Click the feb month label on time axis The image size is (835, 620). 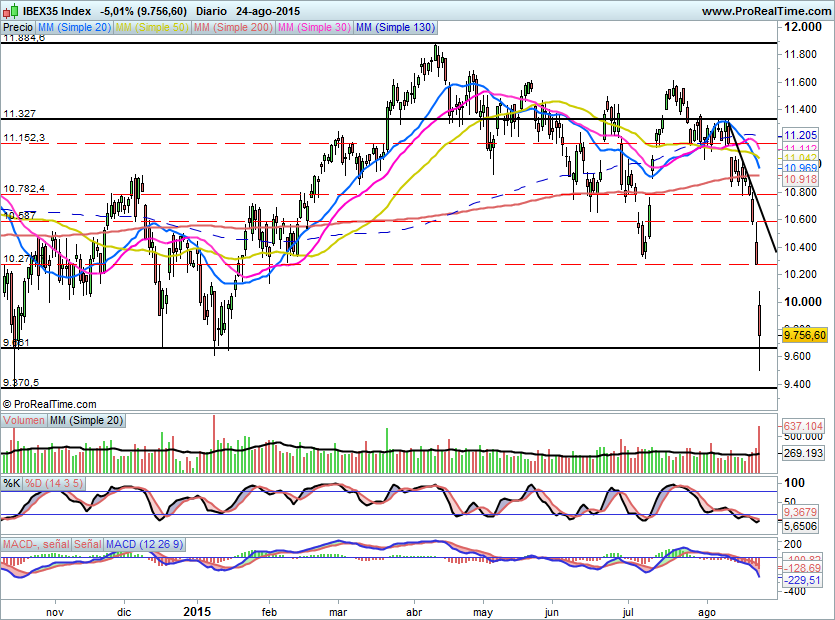tap(269, 613)
